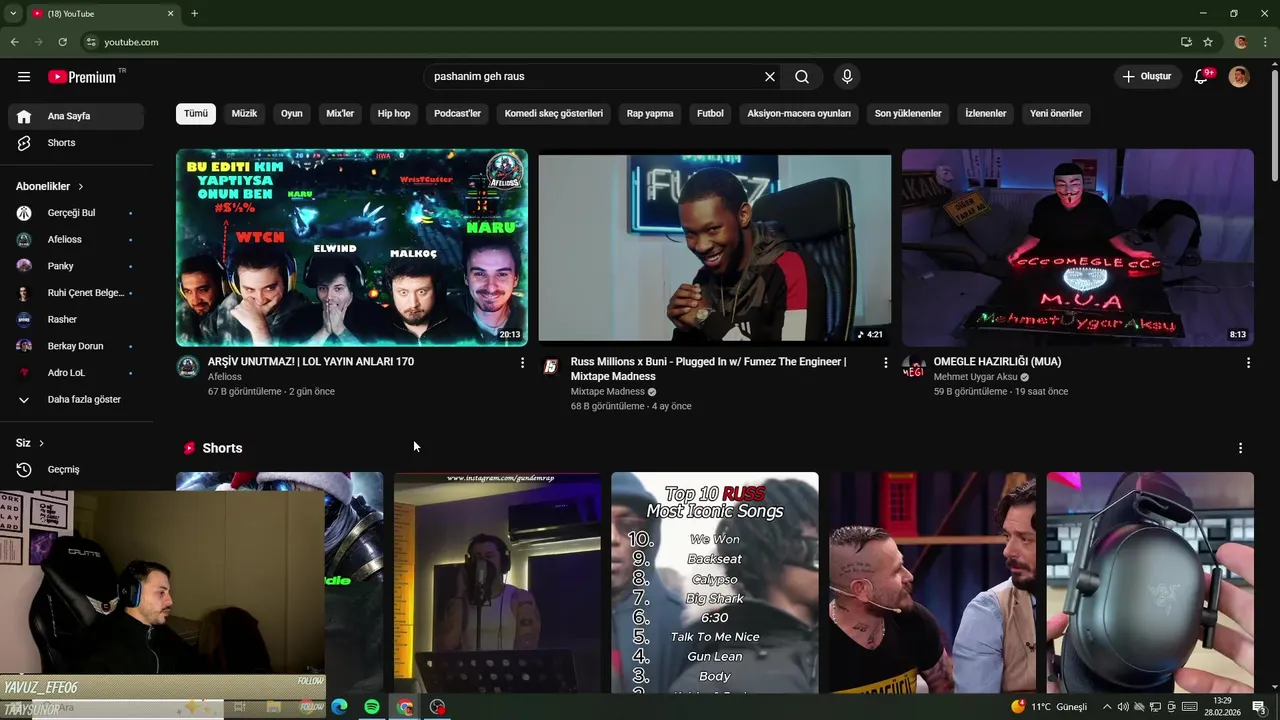The image size is (1280, 720).
Task: Open Russ Millions x Buni thumbnail
Action: pos(715,248)
